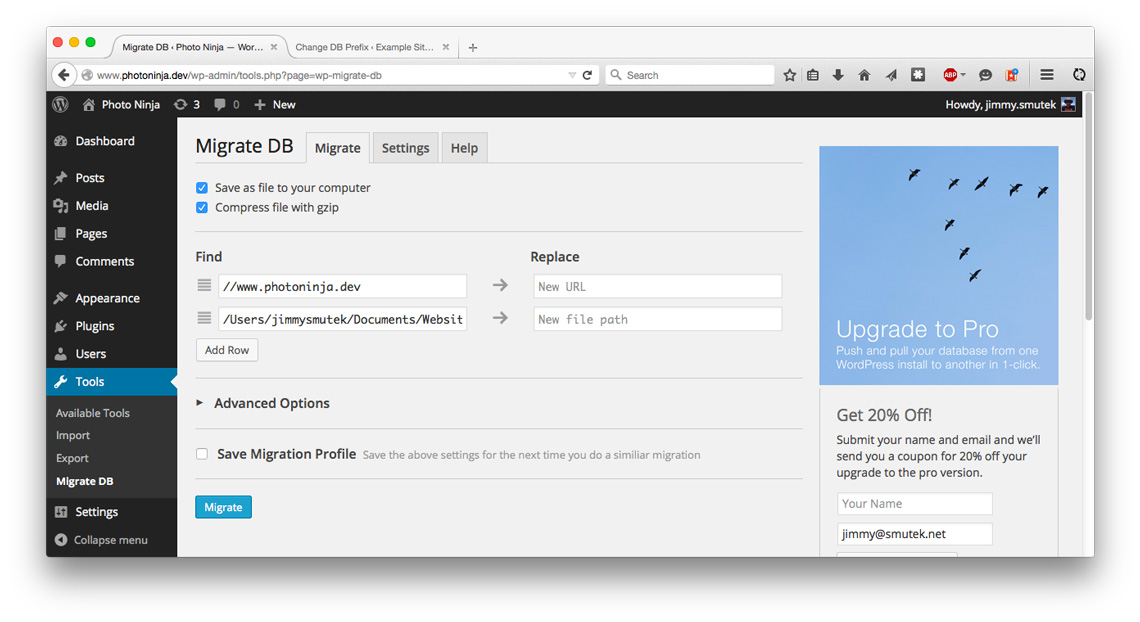Click the puzzle piece add-ons icon
Viewport: 1140px width, 622px height.
click(x=918, y=75)
